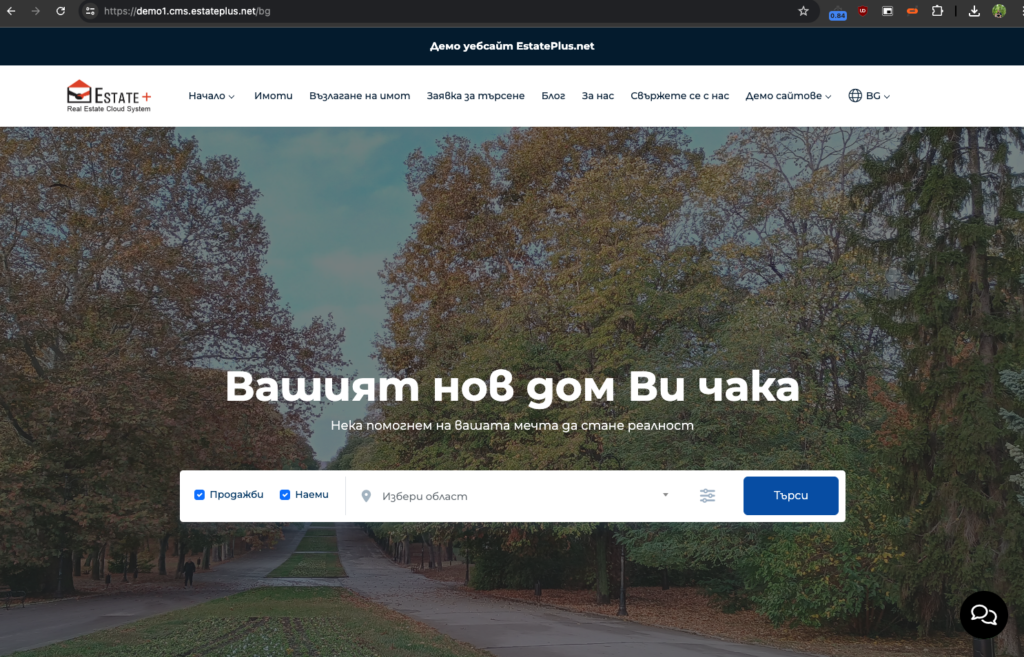Screen dimensions: 1024x657
Task: Select Имоти in the navigation menu
Action: [x=273, y=95]
